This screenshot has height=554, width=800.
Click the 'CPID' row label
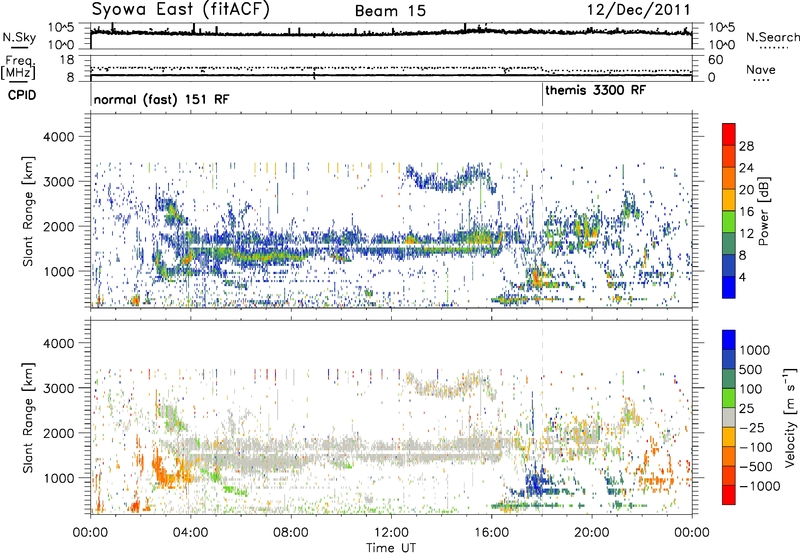pyautogui.click(x=22, y=95)
